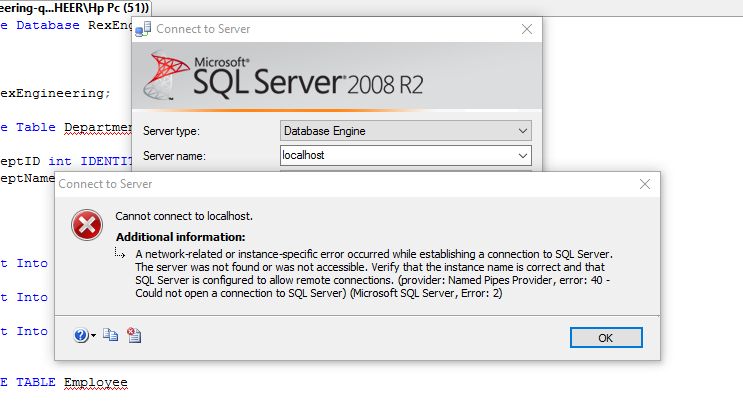Click the 'Server name:' label
Viewport: 743px width, 412px height.
(174, 156)
